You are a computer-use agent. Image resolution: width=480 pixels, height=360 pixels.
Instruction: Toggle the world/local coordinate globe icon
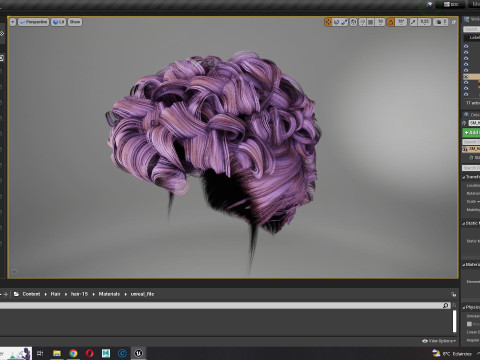(x=354, y=22)
